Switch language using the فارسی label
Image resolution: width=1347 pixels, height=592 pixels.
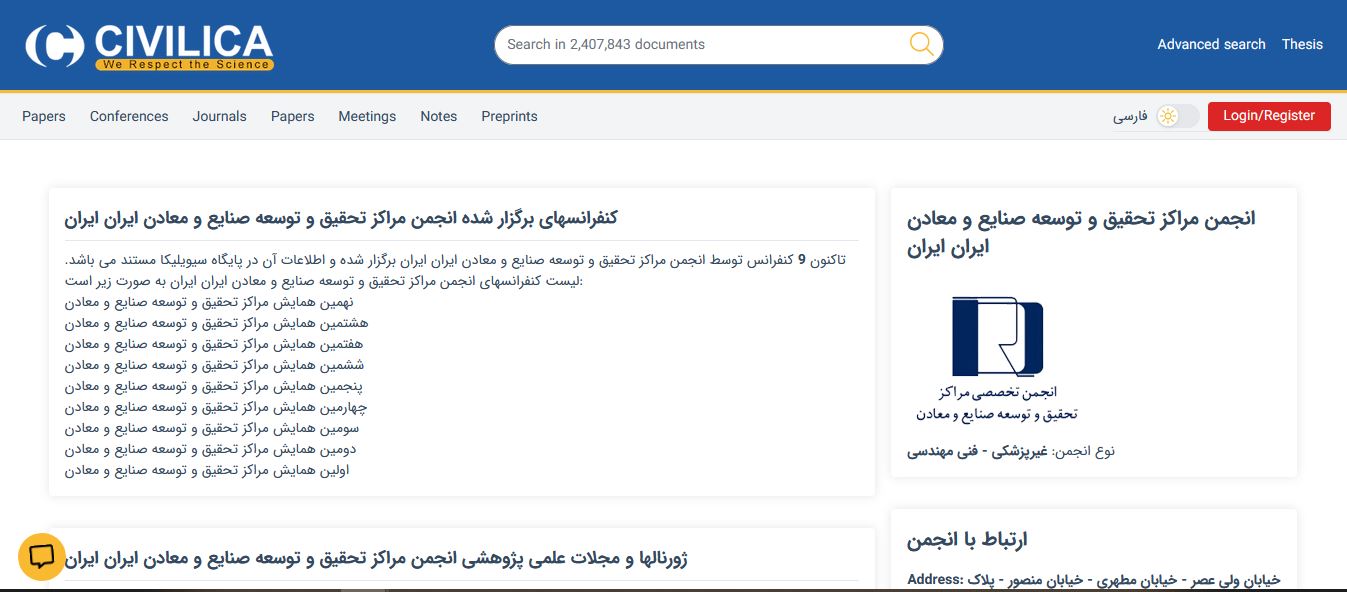click(1130, 117)
